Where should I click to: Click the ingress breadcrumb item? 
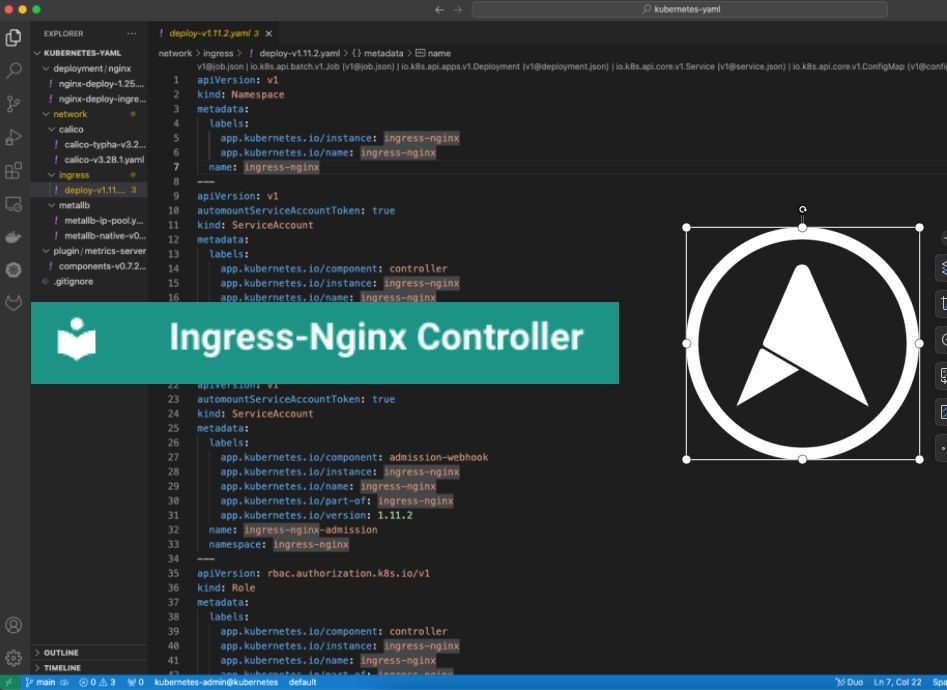click(x=218, y=53)
